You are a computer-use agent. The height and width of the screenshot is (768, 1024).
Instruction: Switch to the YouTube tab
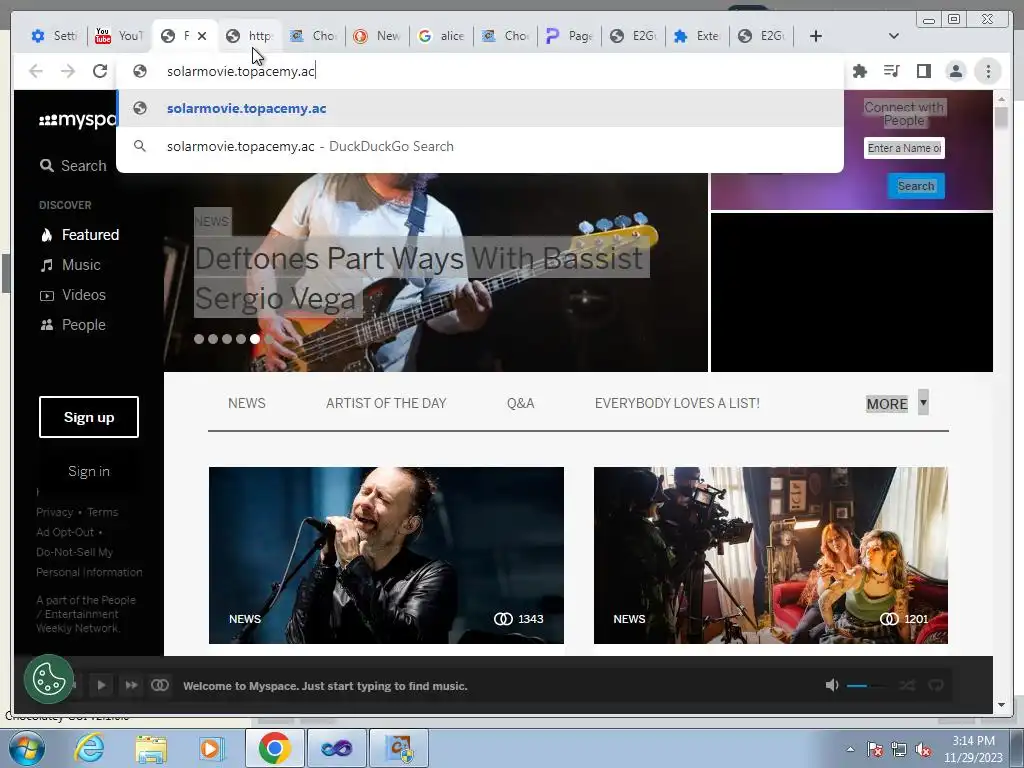pos(119,36)
